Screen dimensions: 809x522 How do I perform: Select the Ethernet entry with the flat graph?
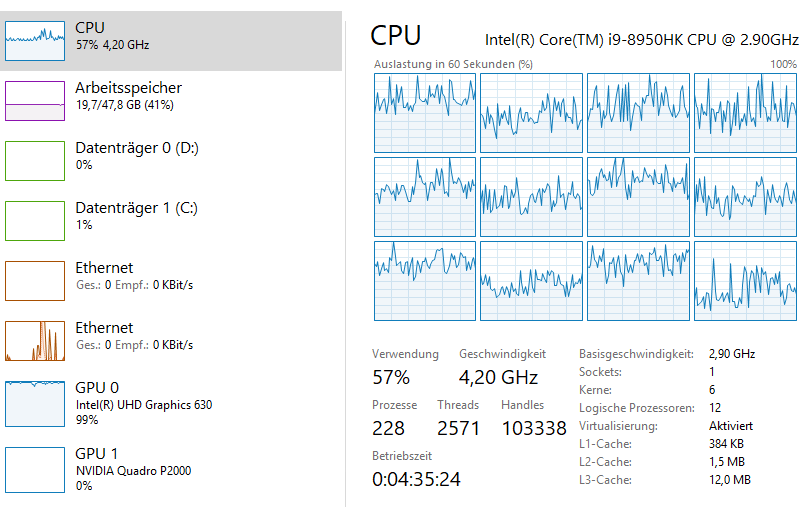coord(35,281)
